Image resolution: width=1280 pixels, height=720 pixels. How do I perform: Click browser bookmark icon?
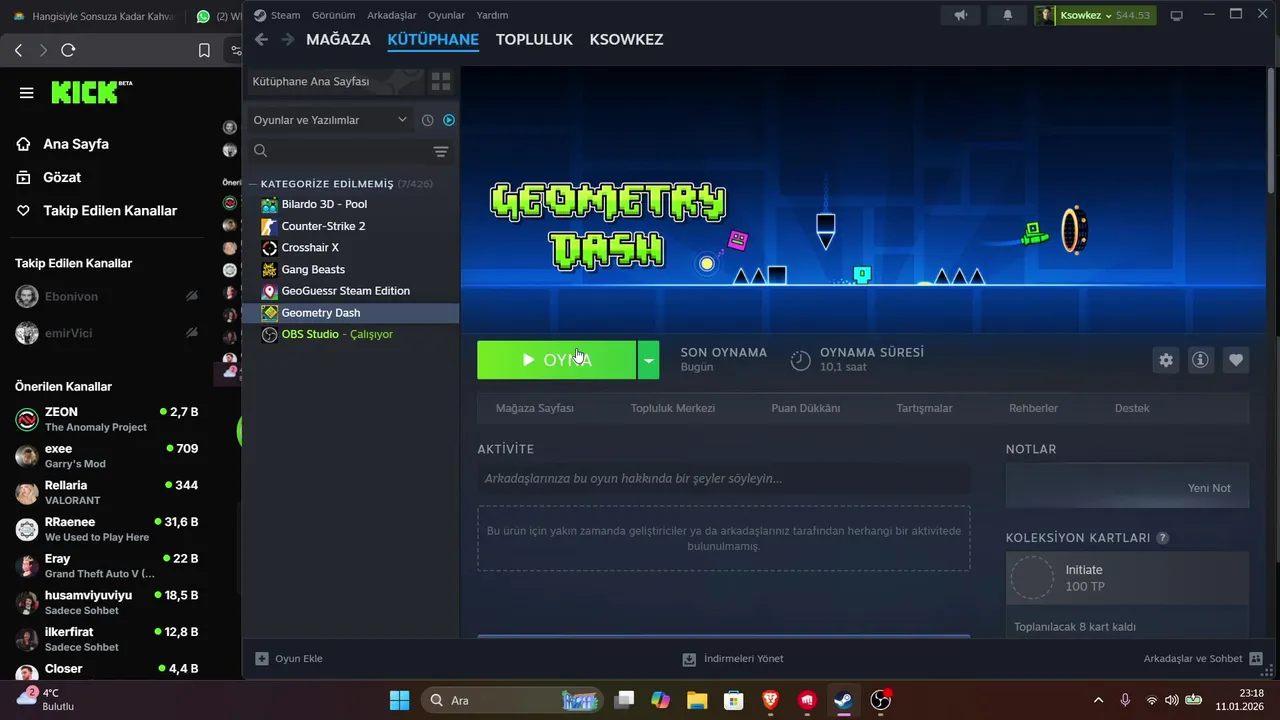click(204, 50)
